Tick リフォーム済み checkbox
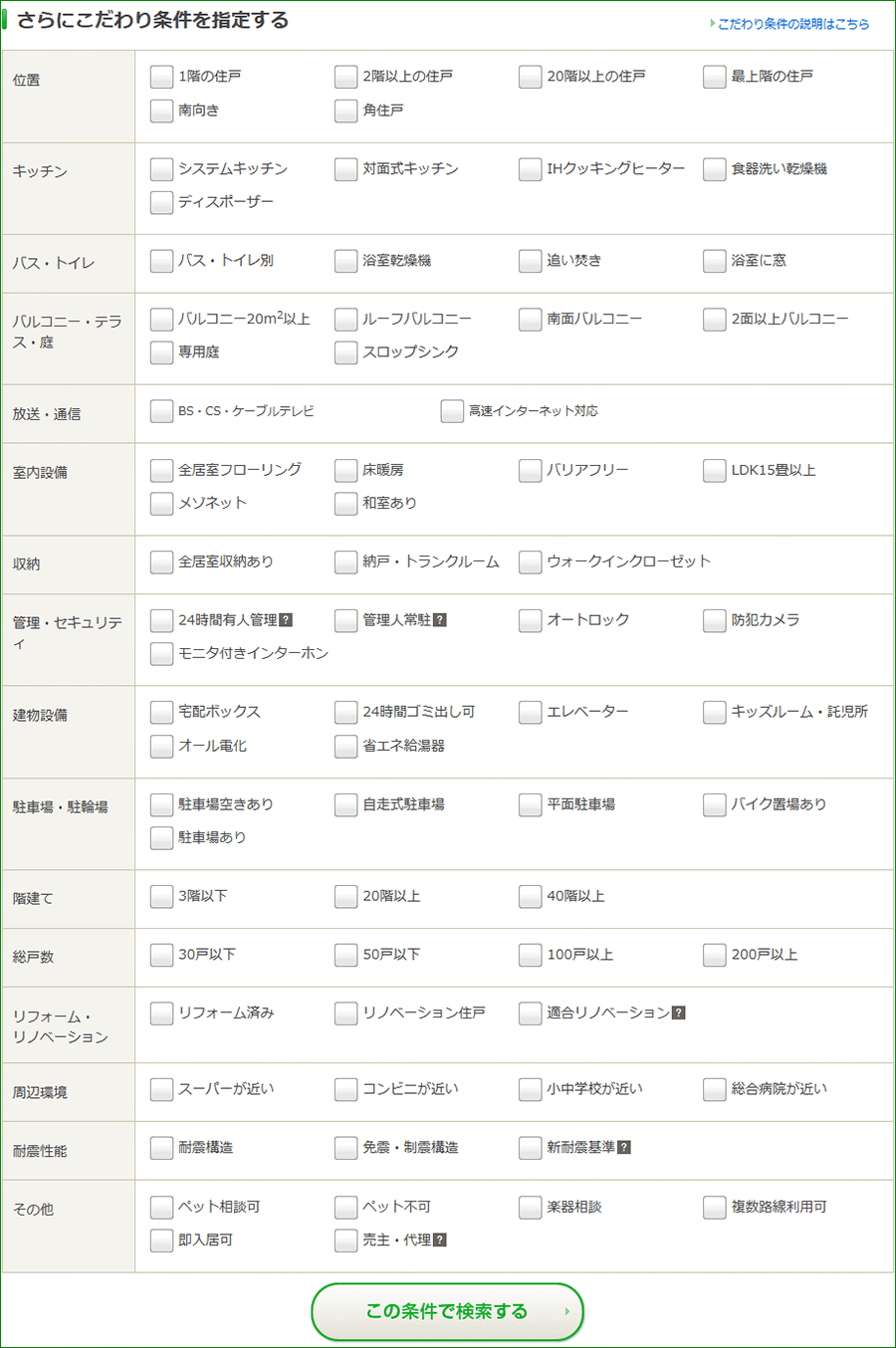The width and height of the screenshot is (896, 1348). (161, 1012)
